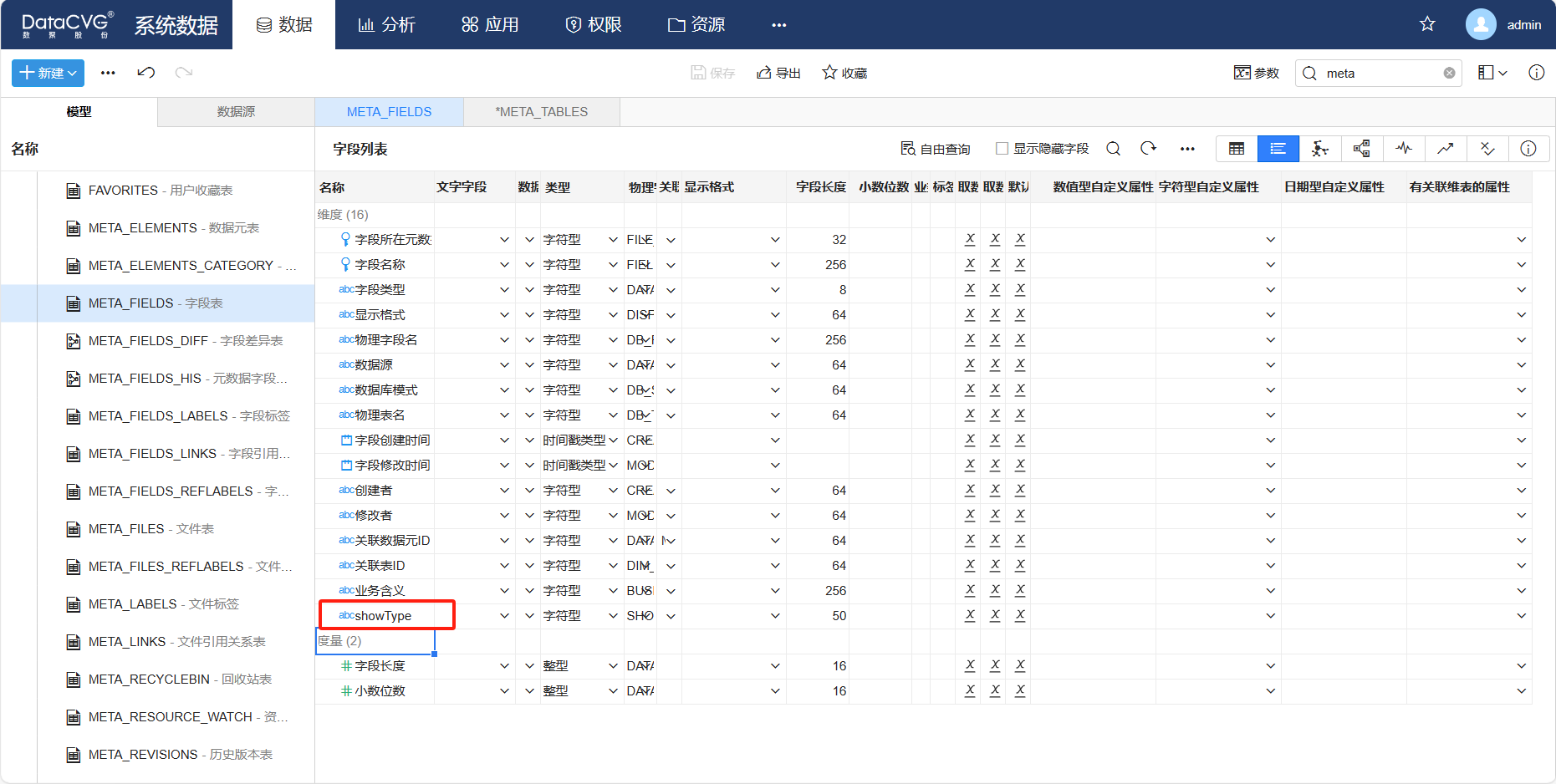Select META_RECYCLEBIN - 回收站表 in tree

click(157, 680)
